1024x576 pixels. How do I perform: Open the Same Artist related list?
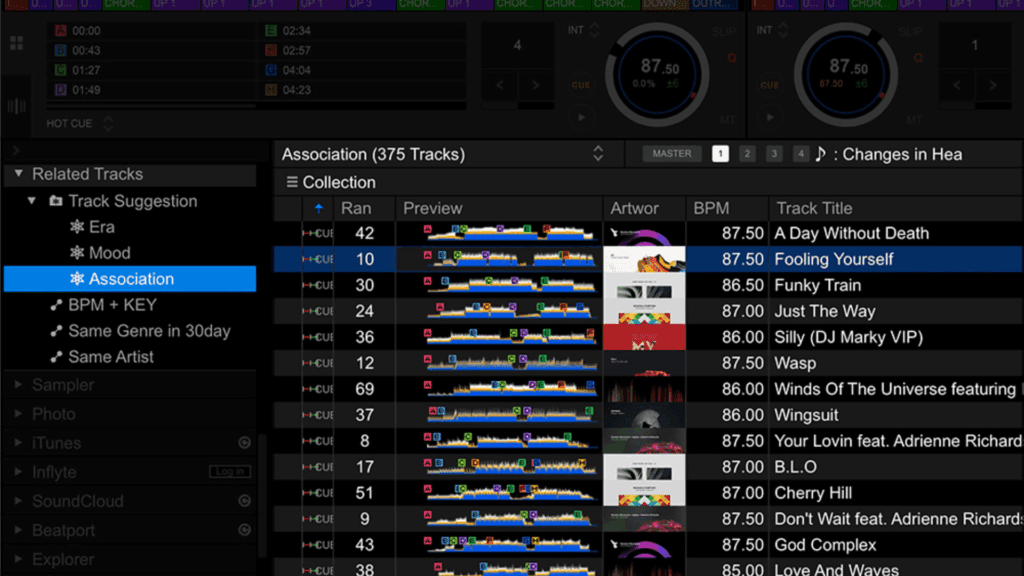coord(110,357)
